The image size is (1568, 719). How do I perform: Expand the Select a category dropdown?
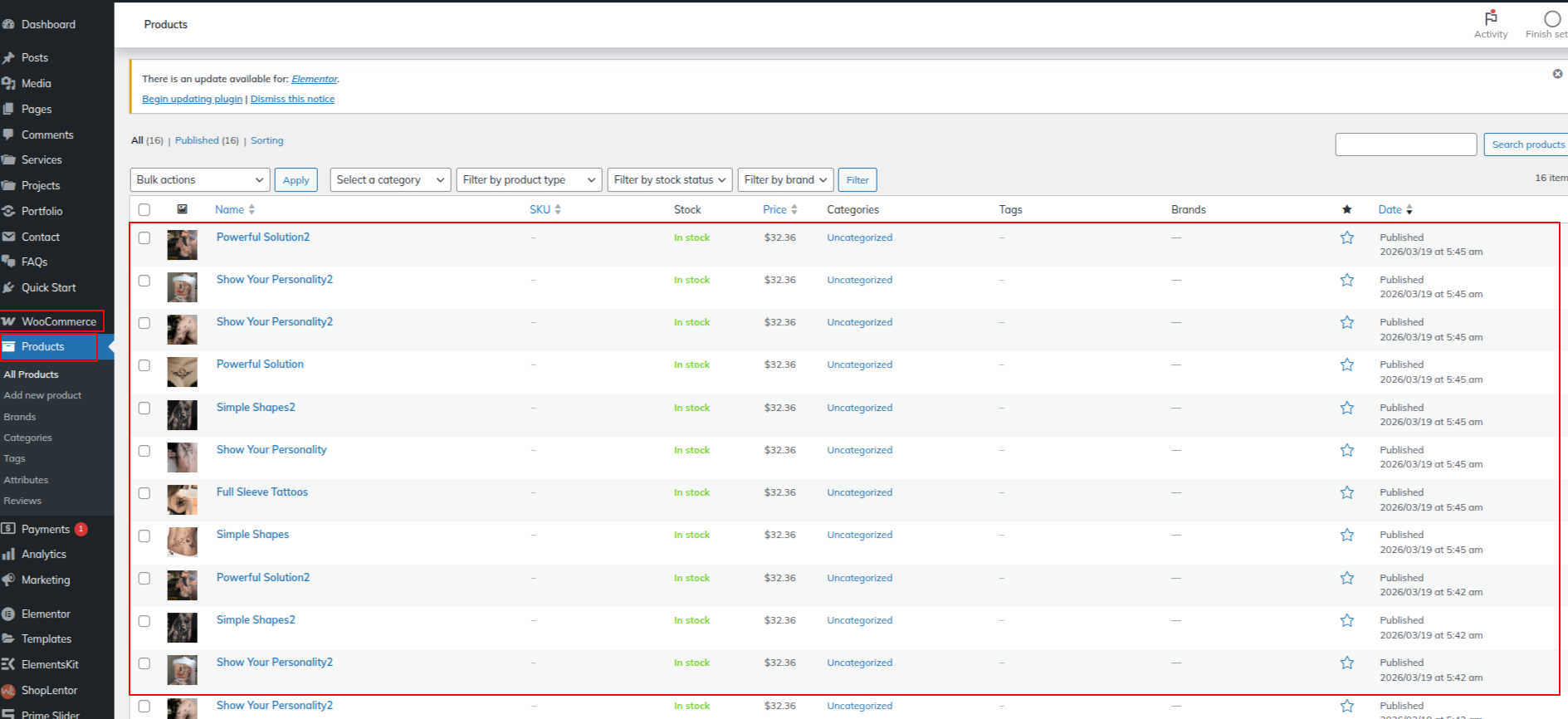pos(390,180)
